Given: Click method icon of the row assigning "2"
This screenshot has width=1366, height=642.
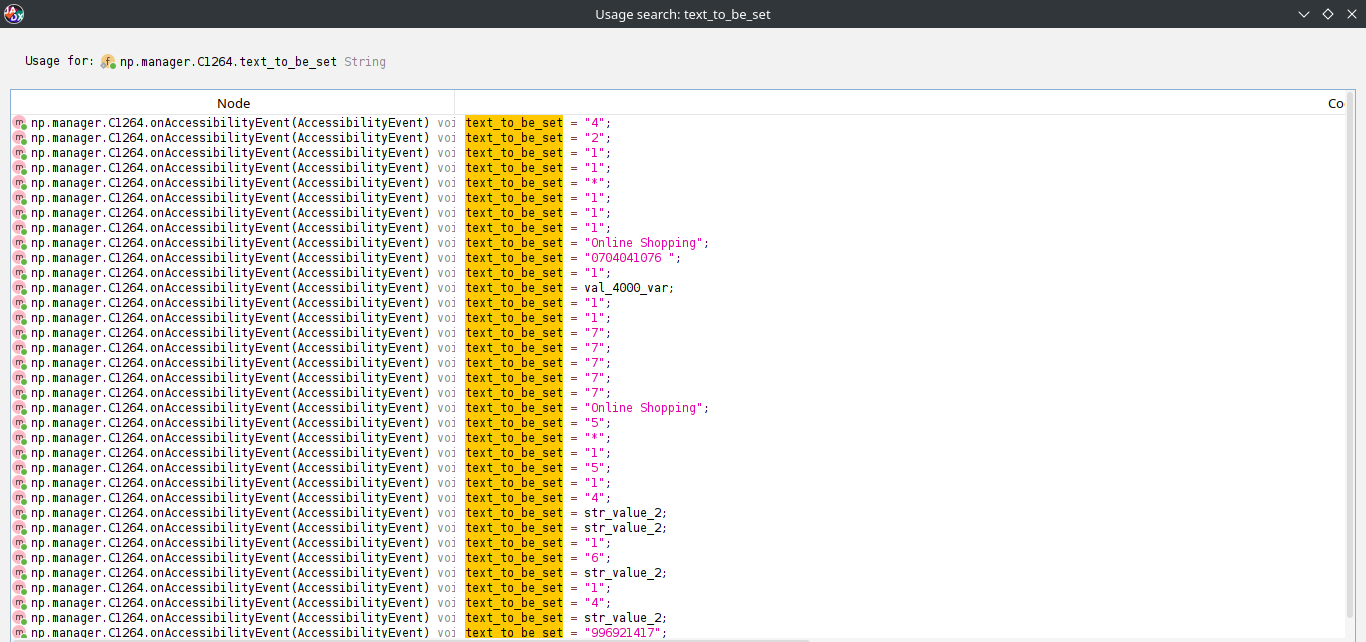Looking at the screenshot, I should pos(20,138).
